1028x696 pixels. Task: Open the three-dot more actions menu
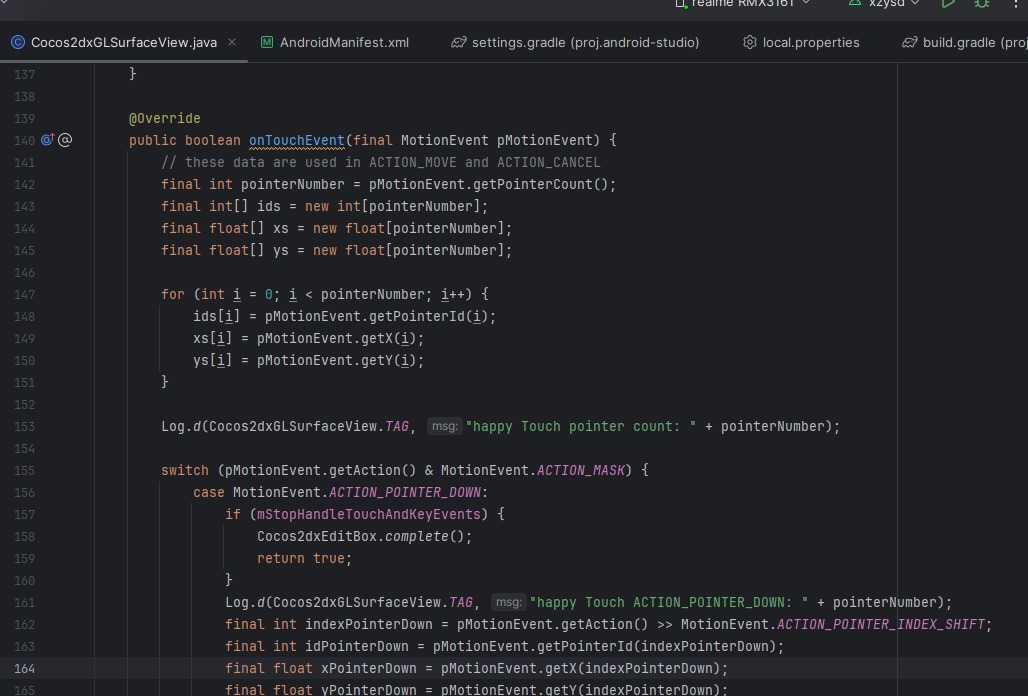tap(1016, 3)
